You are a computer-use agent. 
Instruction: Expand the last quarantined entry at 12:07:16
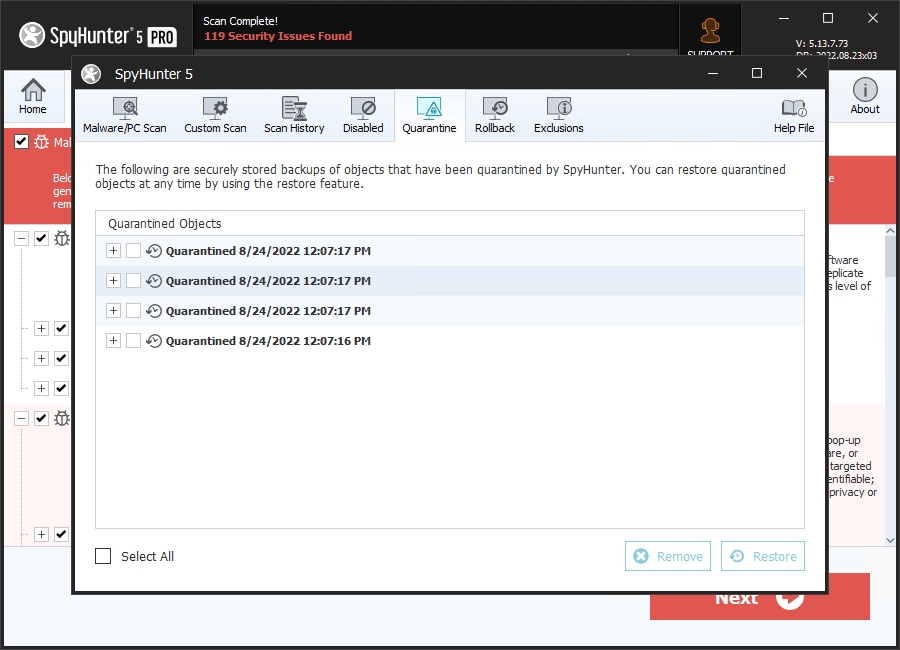point(113,341)
